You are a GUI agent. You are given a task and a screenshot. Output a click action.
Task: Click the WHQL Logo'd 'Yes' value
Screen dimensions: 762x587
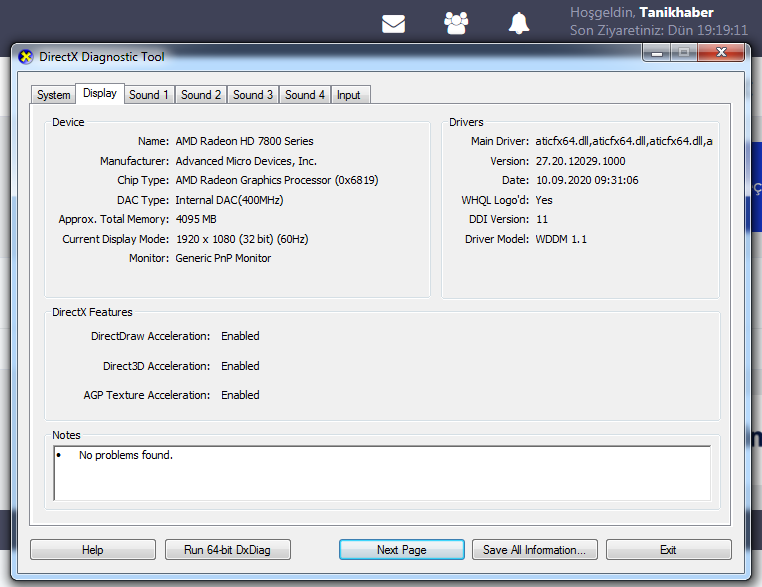544,200
